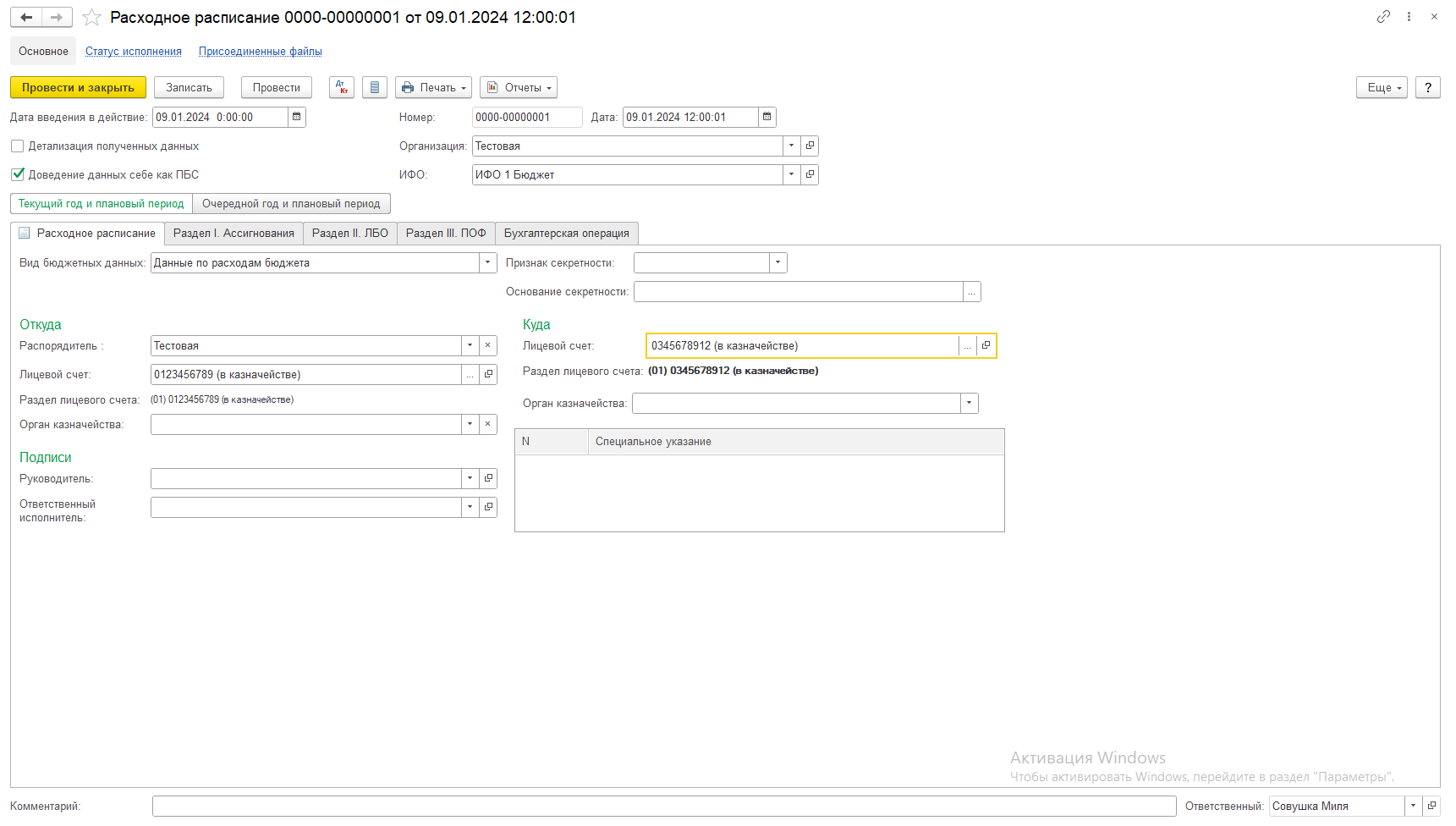This screenshot has width=1456, height=826.
Task: Open Раздел II. ЛБО tab
Action: coord(350,233)
